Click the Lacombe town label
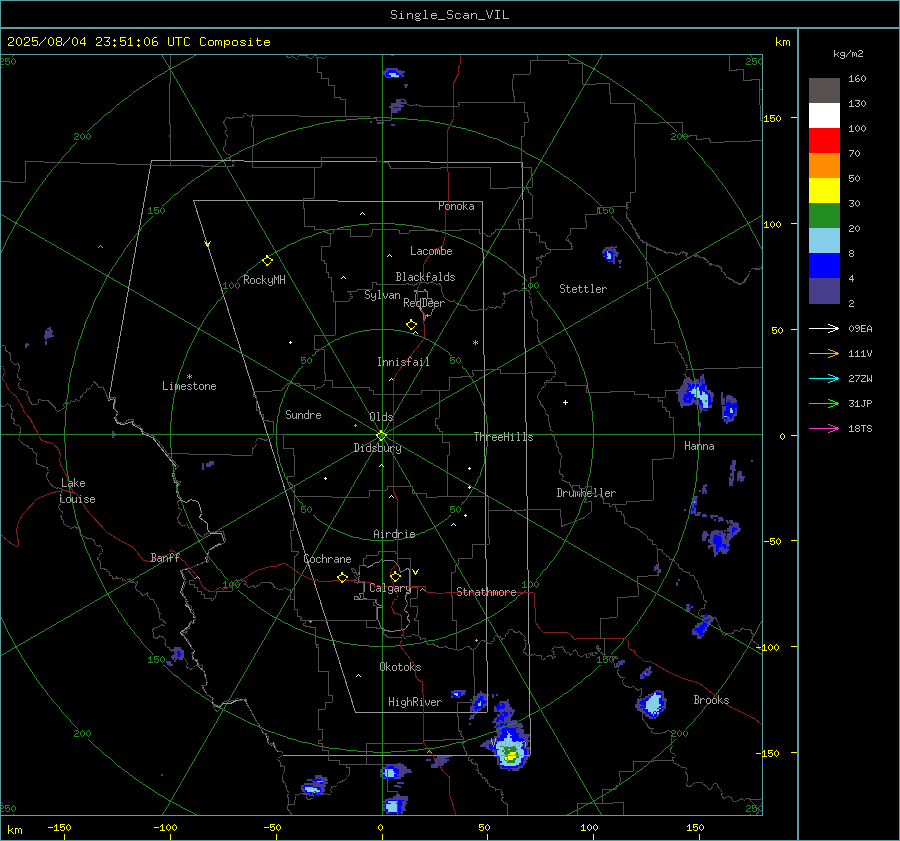The height and width of the screenshot is (841, 900). coord(431,251)
